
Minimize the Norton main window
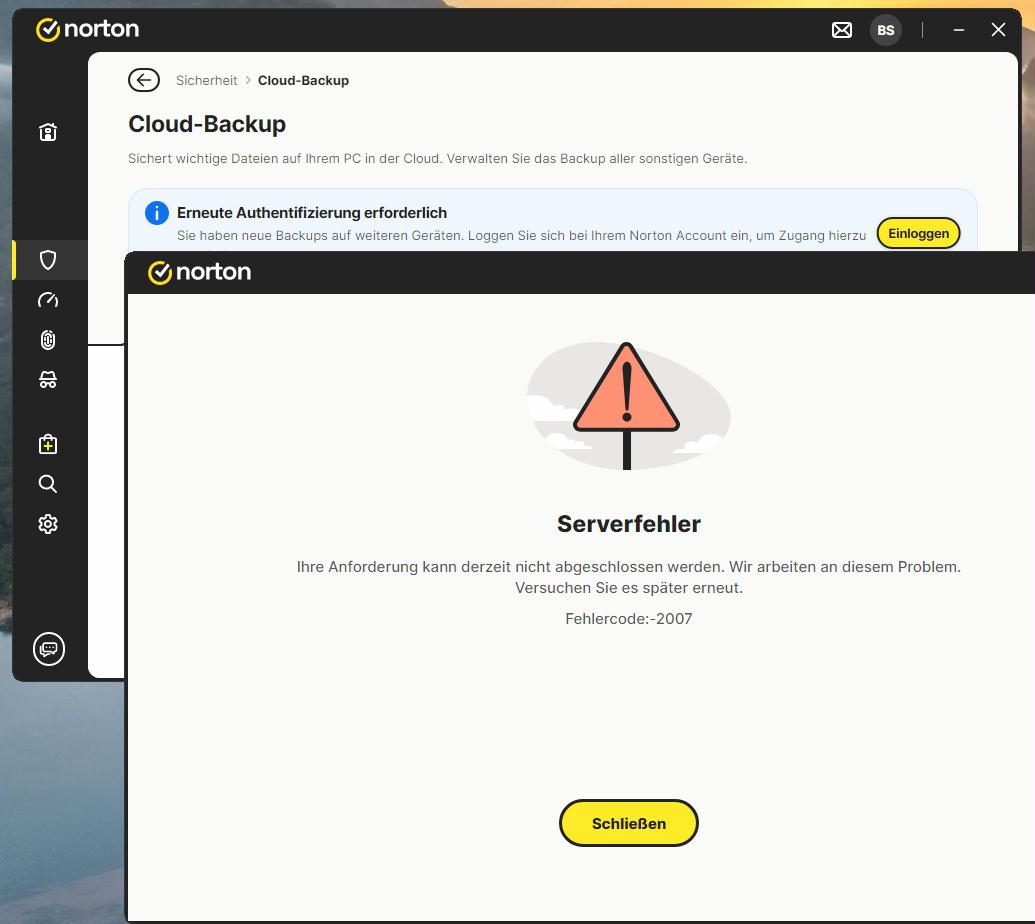tap(959, 30)
